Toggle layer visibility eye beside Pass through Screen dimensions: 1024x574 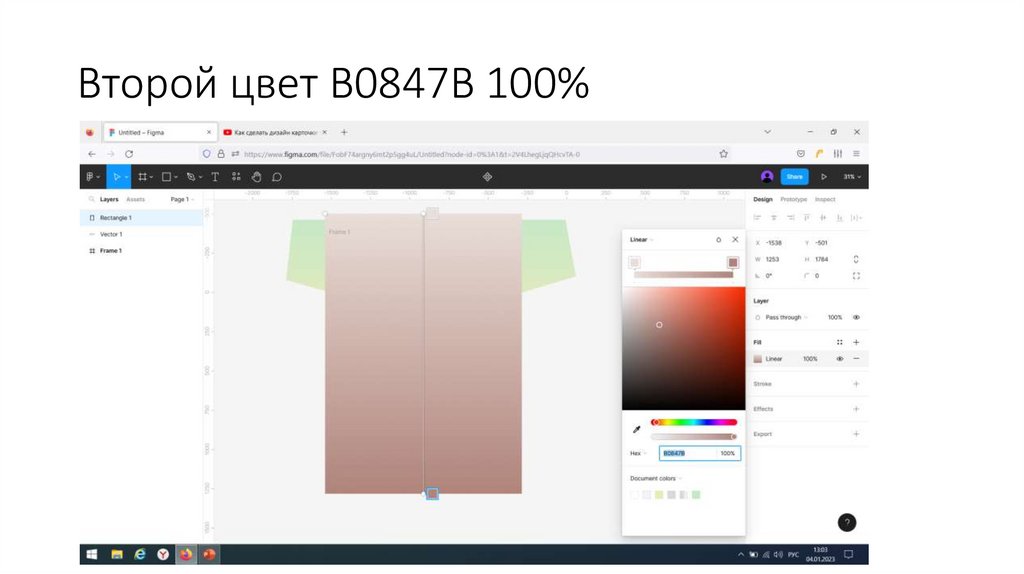[856, 317]
